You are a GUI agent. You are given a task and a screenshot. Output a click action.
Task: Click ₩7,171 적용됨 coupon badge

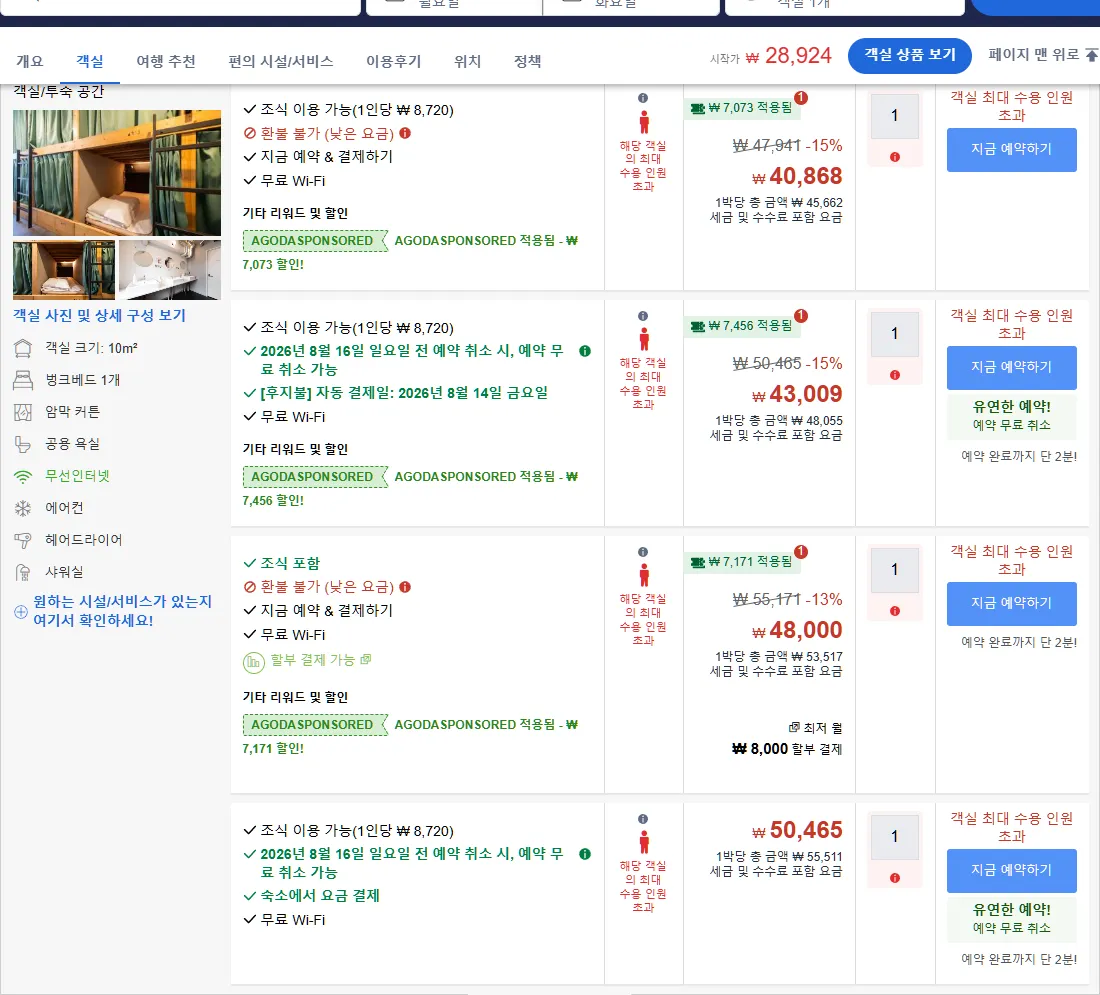[742, 562]
